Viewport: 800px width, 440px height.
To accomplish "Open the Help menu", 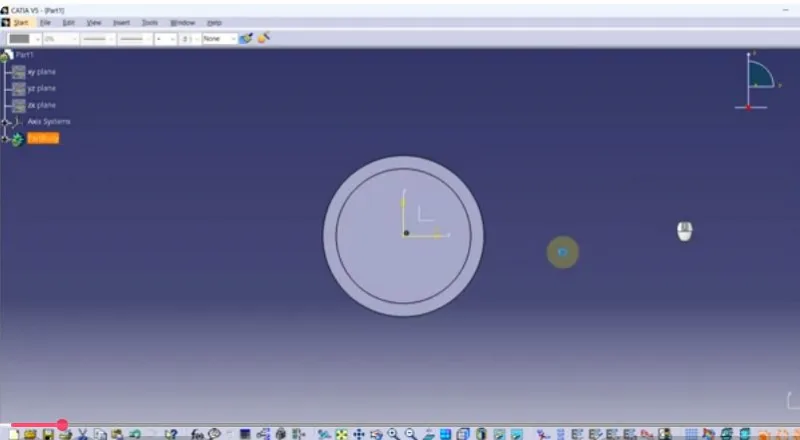I will coord(214,22).
